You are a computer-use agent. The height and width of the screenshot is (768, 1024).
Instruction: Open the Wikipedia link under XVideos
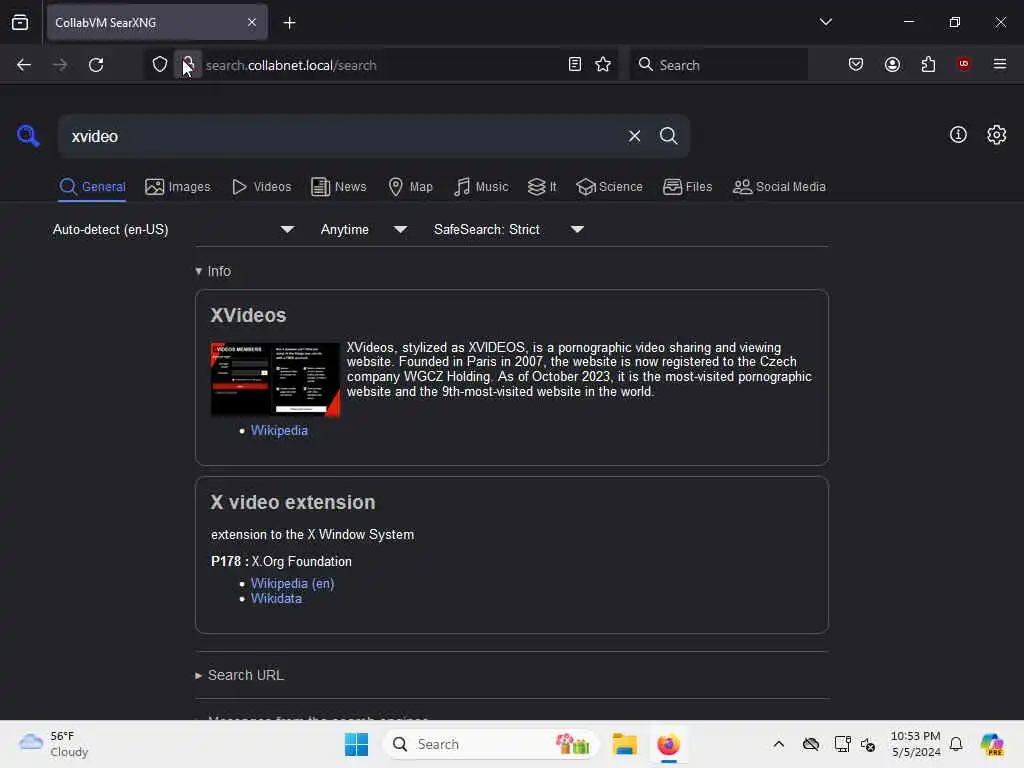coord(279,430)
